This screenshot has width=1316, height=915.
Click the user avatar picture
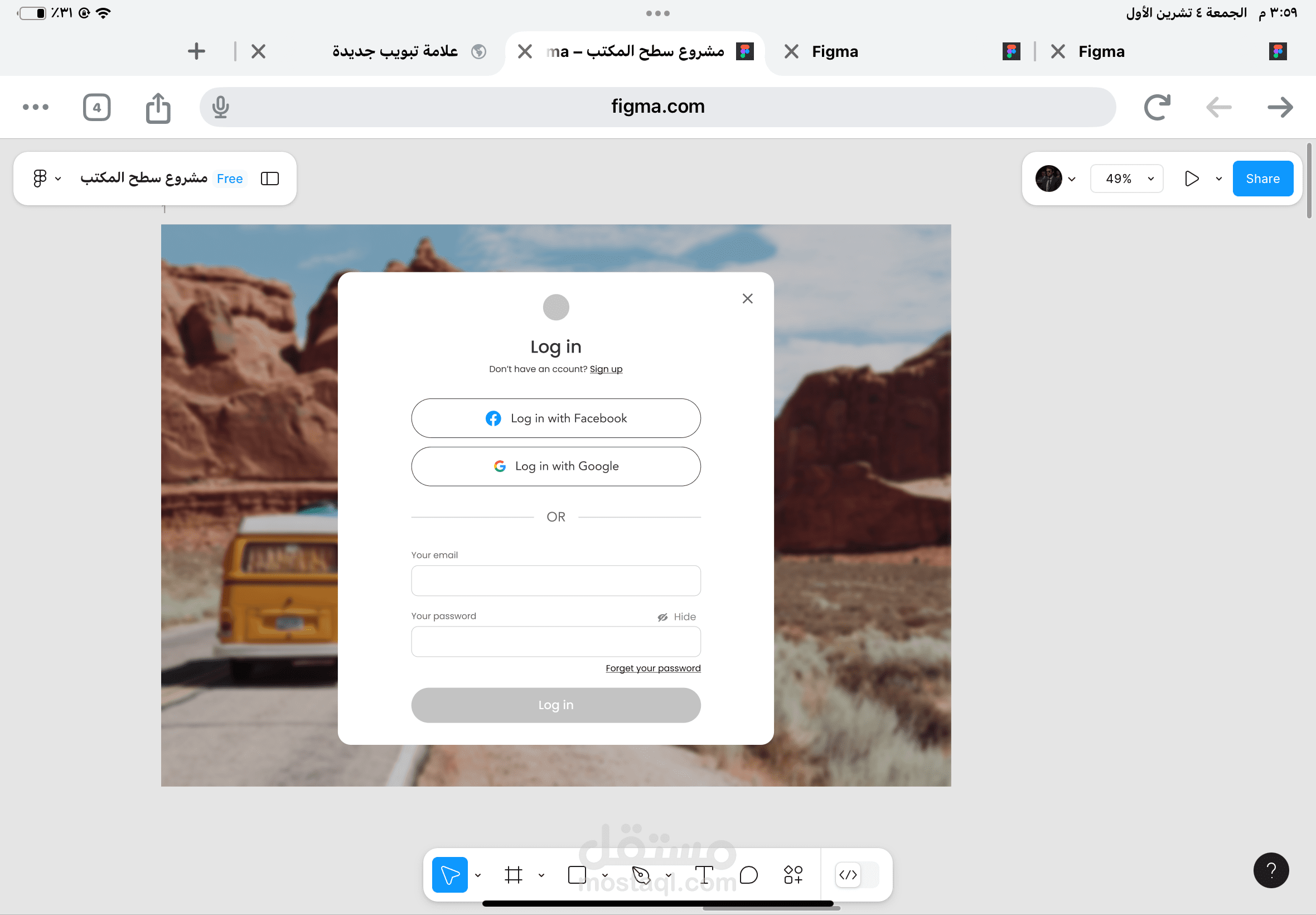(x=1048, y=179)
